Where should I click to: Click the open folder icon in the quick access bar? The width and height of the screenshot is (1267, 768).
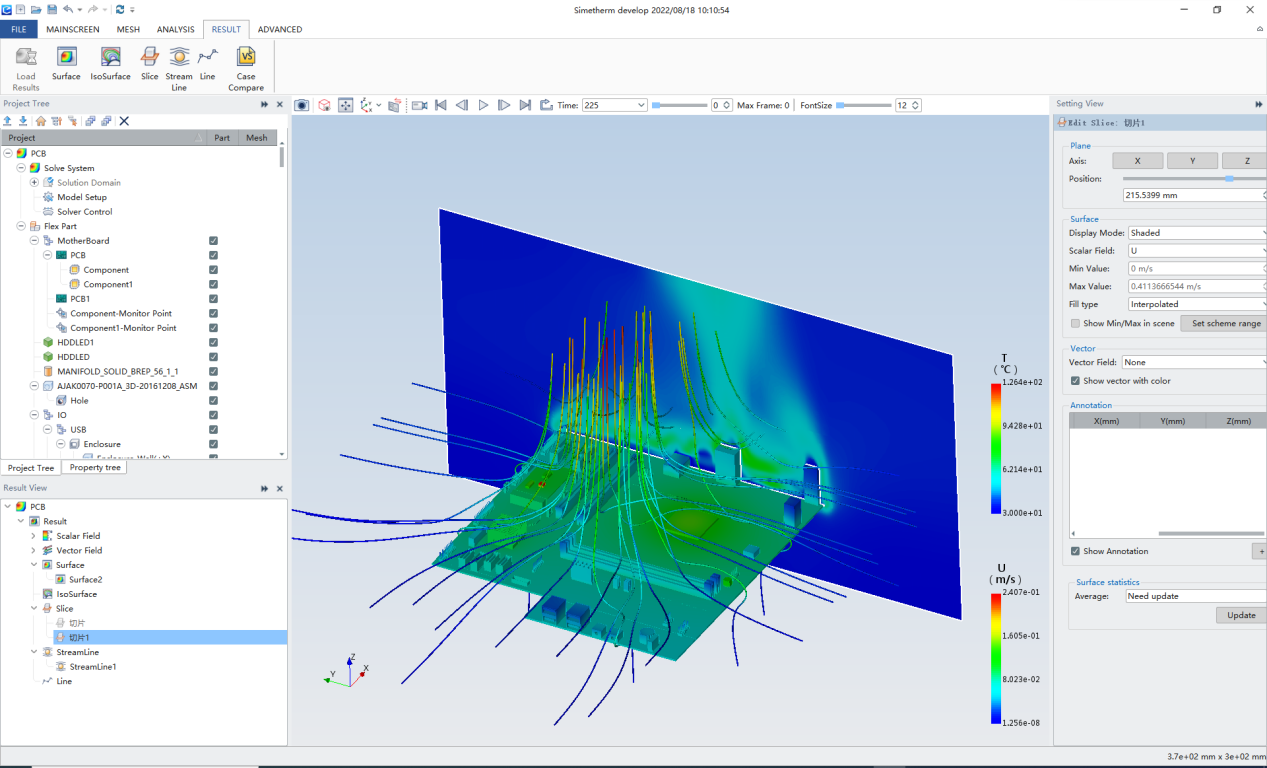click(36, 9)
